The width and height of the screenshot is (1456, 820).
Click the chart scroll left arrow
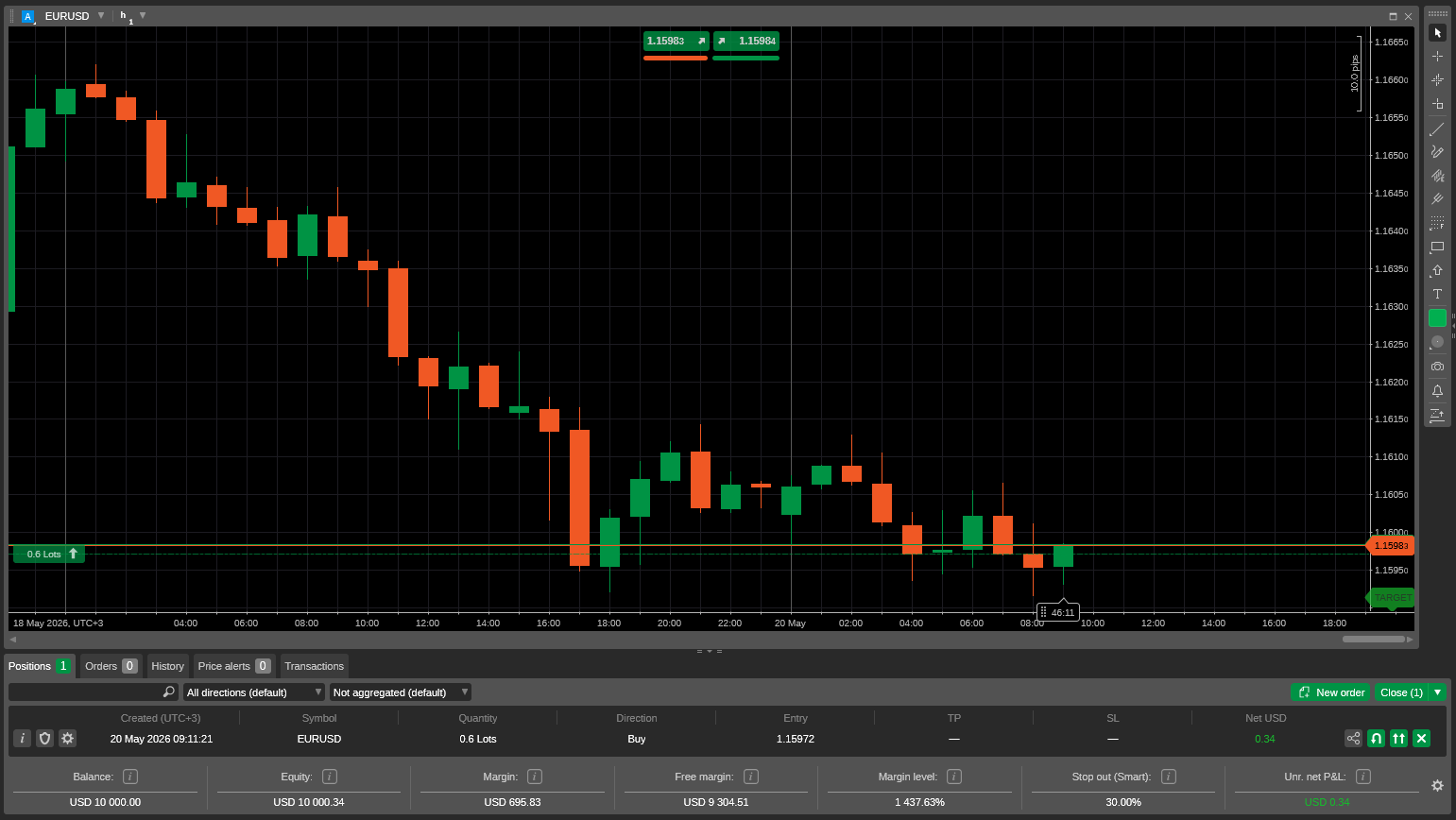tap(13, 640)
